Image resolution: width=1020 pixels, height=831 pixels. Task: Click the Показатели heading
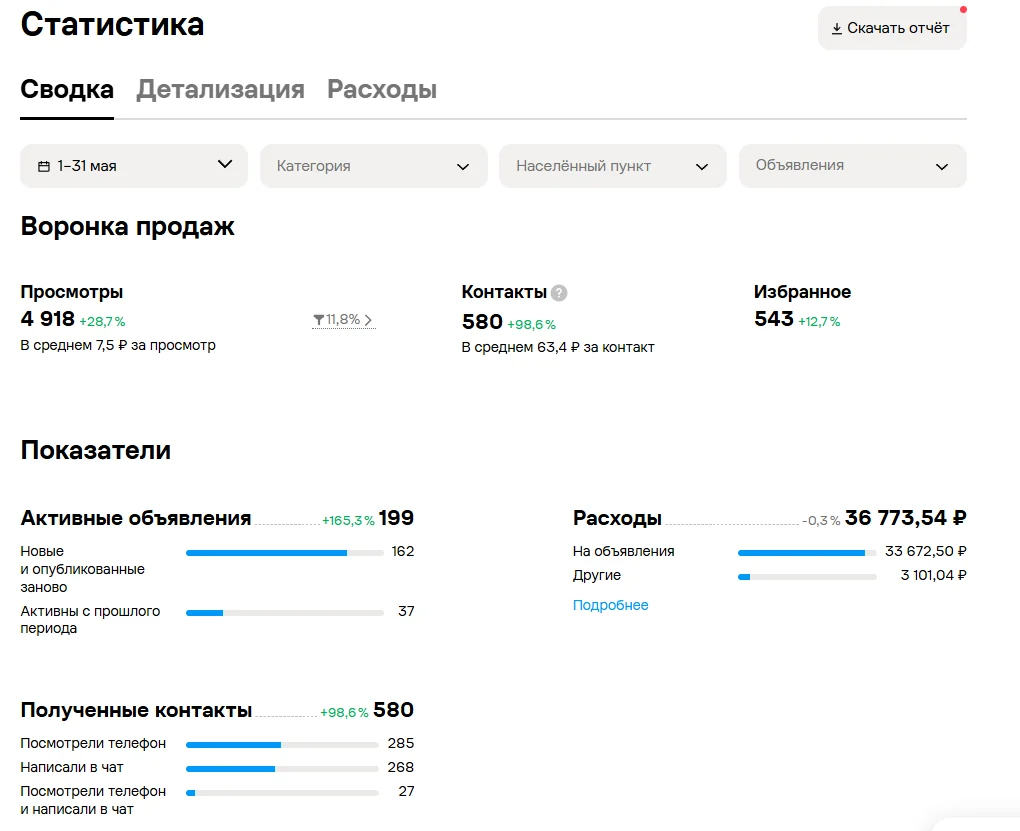(x=96, y=450)
